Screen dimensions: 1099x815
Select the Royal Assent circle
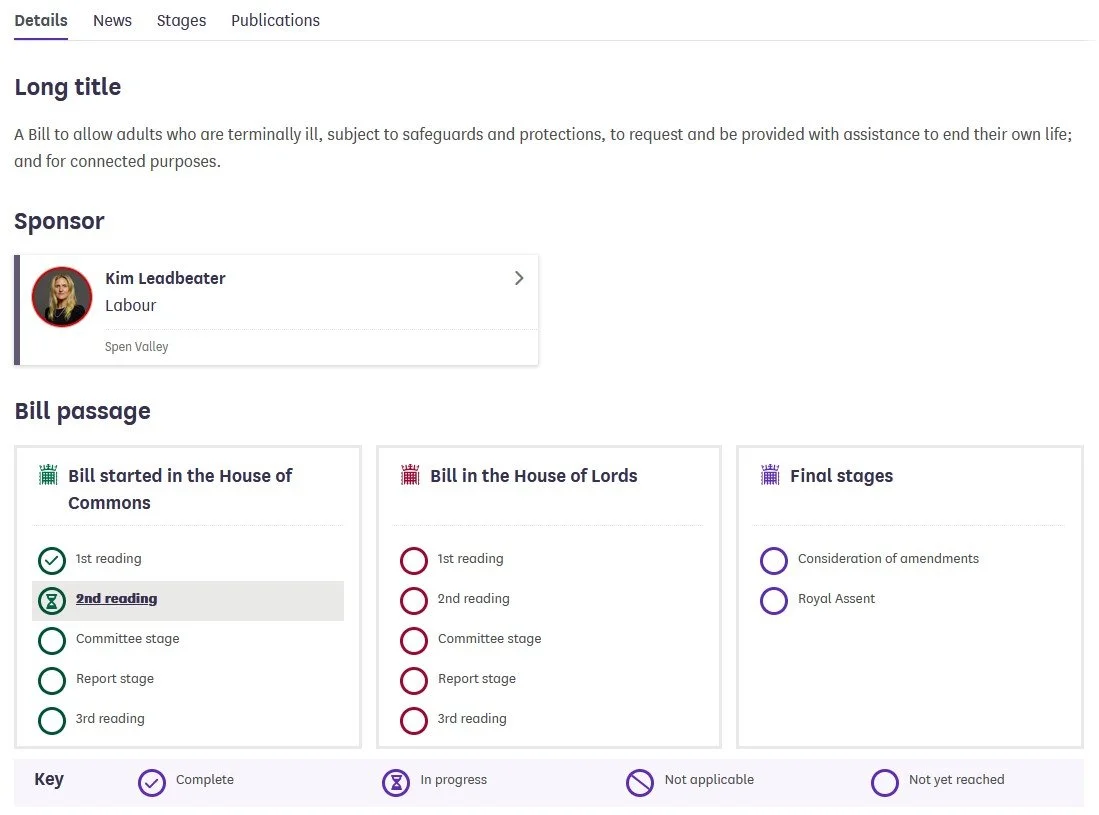774,600
